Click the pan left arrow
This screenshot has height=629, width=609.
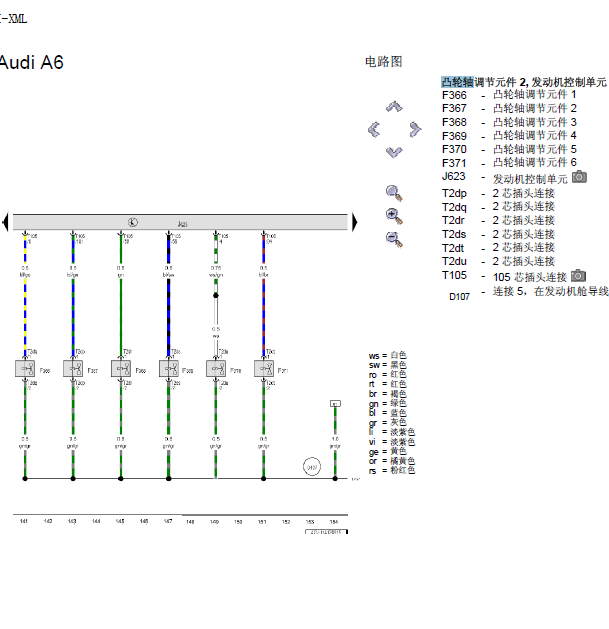coord(374,130)
